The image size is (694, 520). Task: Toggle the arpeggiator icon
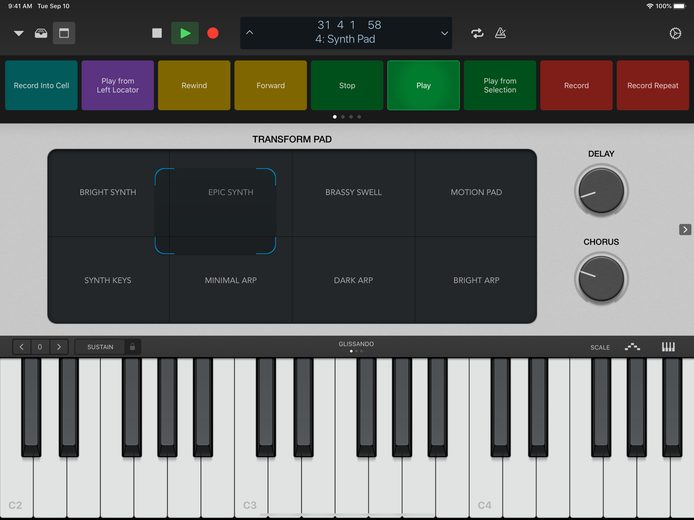point(632,347)
